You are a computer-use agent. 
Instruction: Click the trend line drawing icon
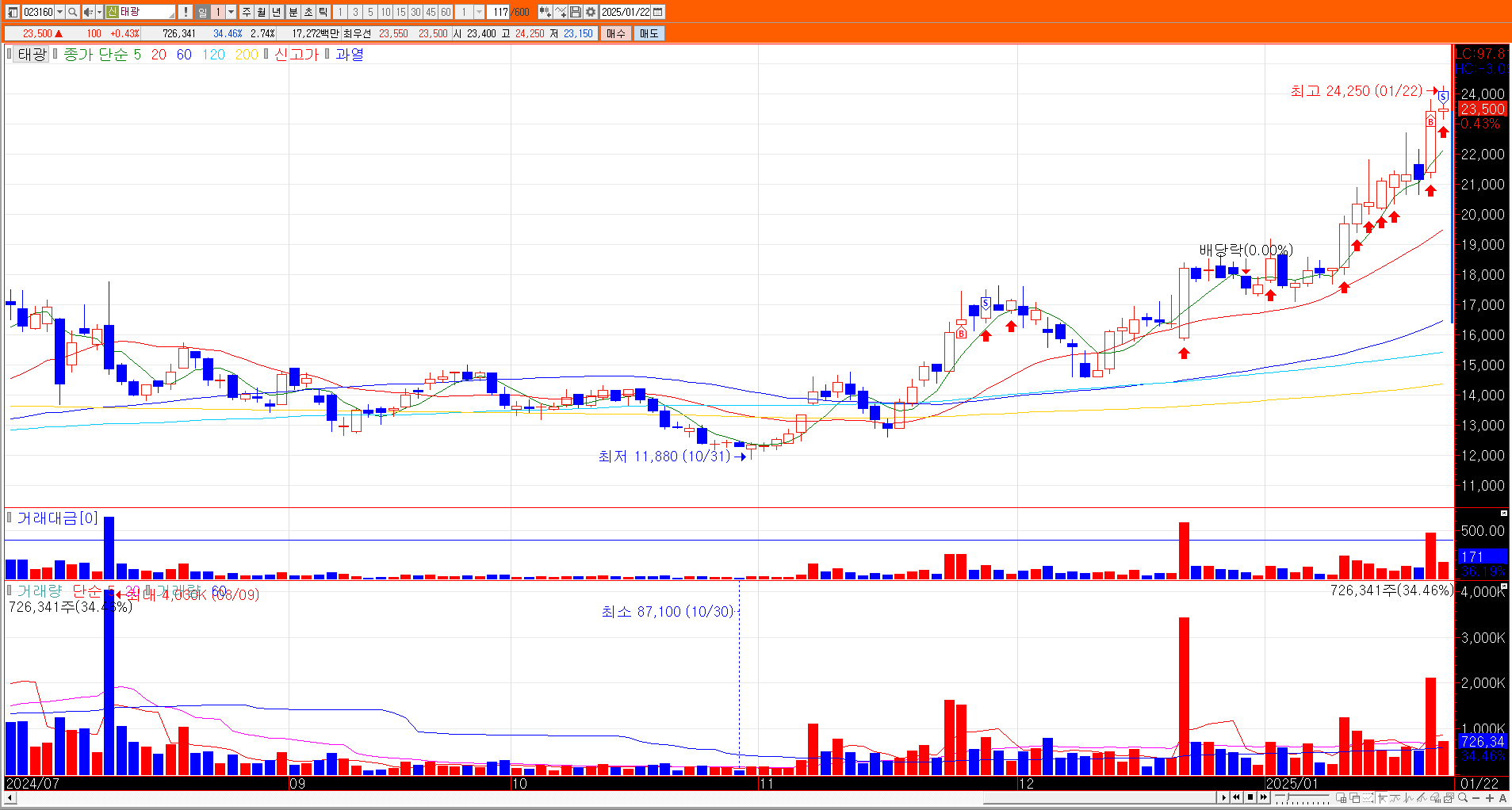(1422, 798)
